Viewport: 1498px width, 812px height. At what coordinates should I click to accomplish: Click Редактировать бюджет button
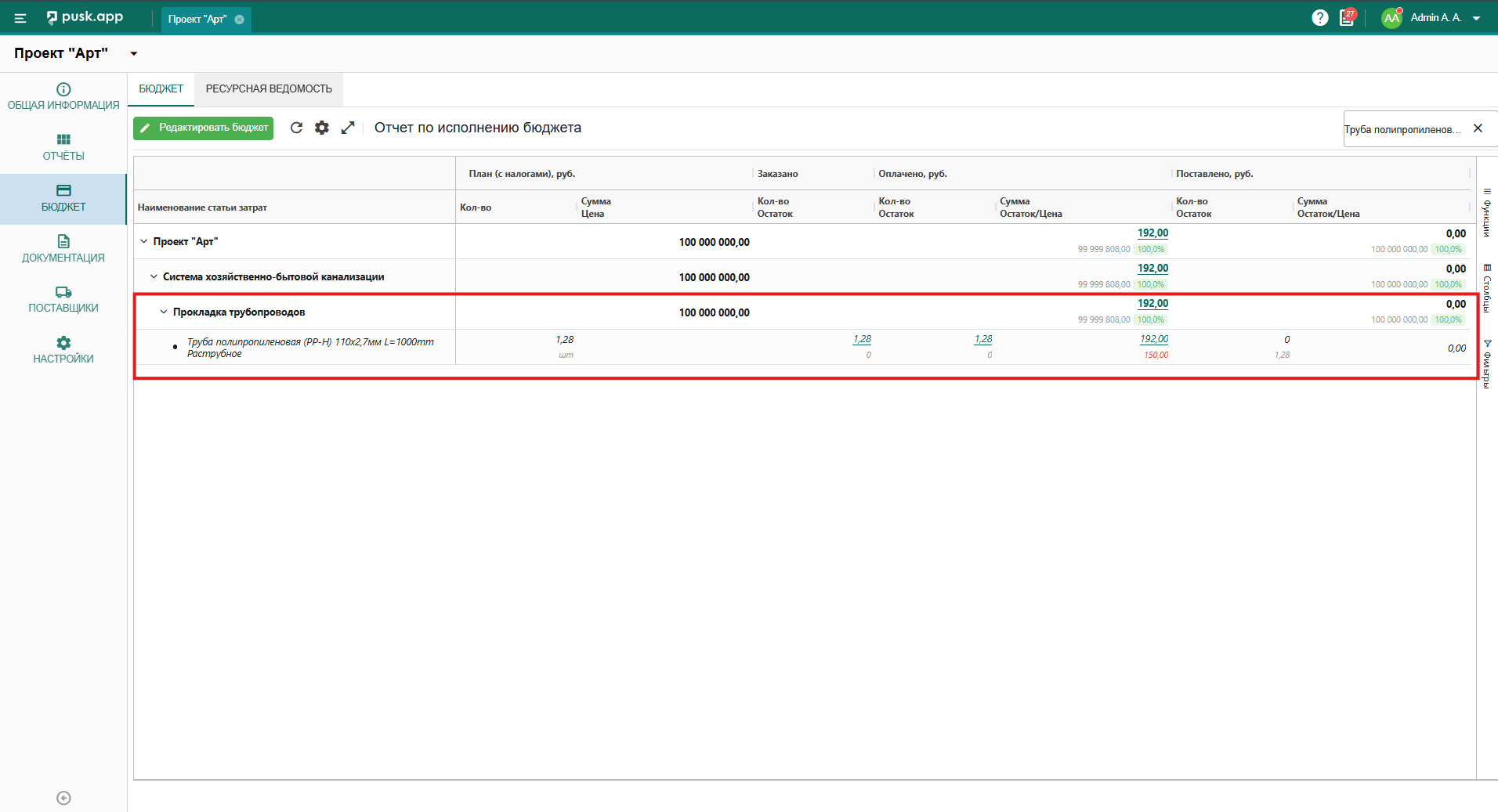click(204, 128)
